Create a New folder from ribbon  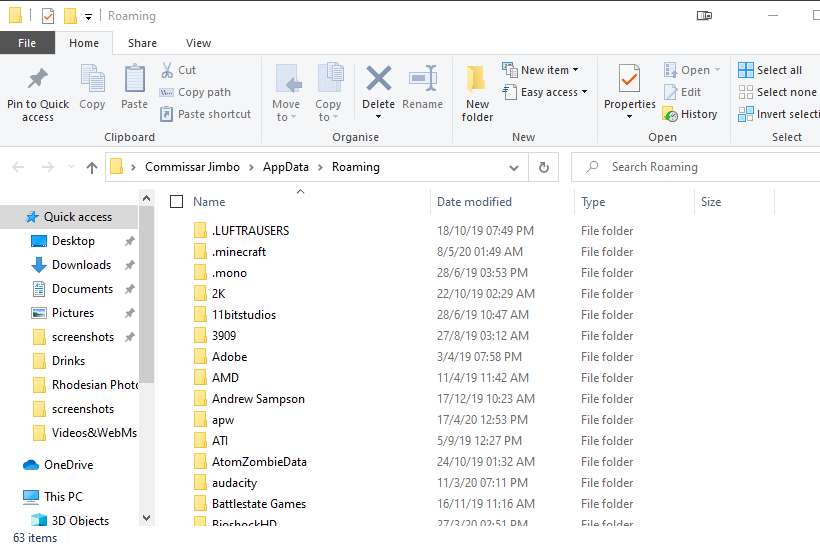click(477, 94)
